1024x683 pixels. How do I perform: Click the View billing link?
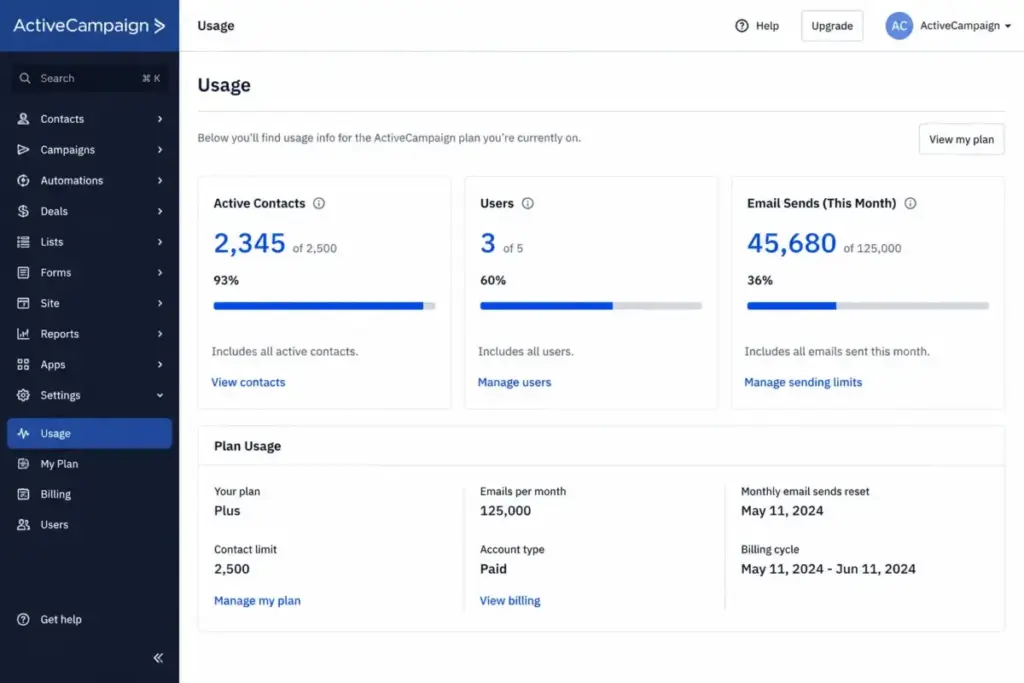coord(510,601)
